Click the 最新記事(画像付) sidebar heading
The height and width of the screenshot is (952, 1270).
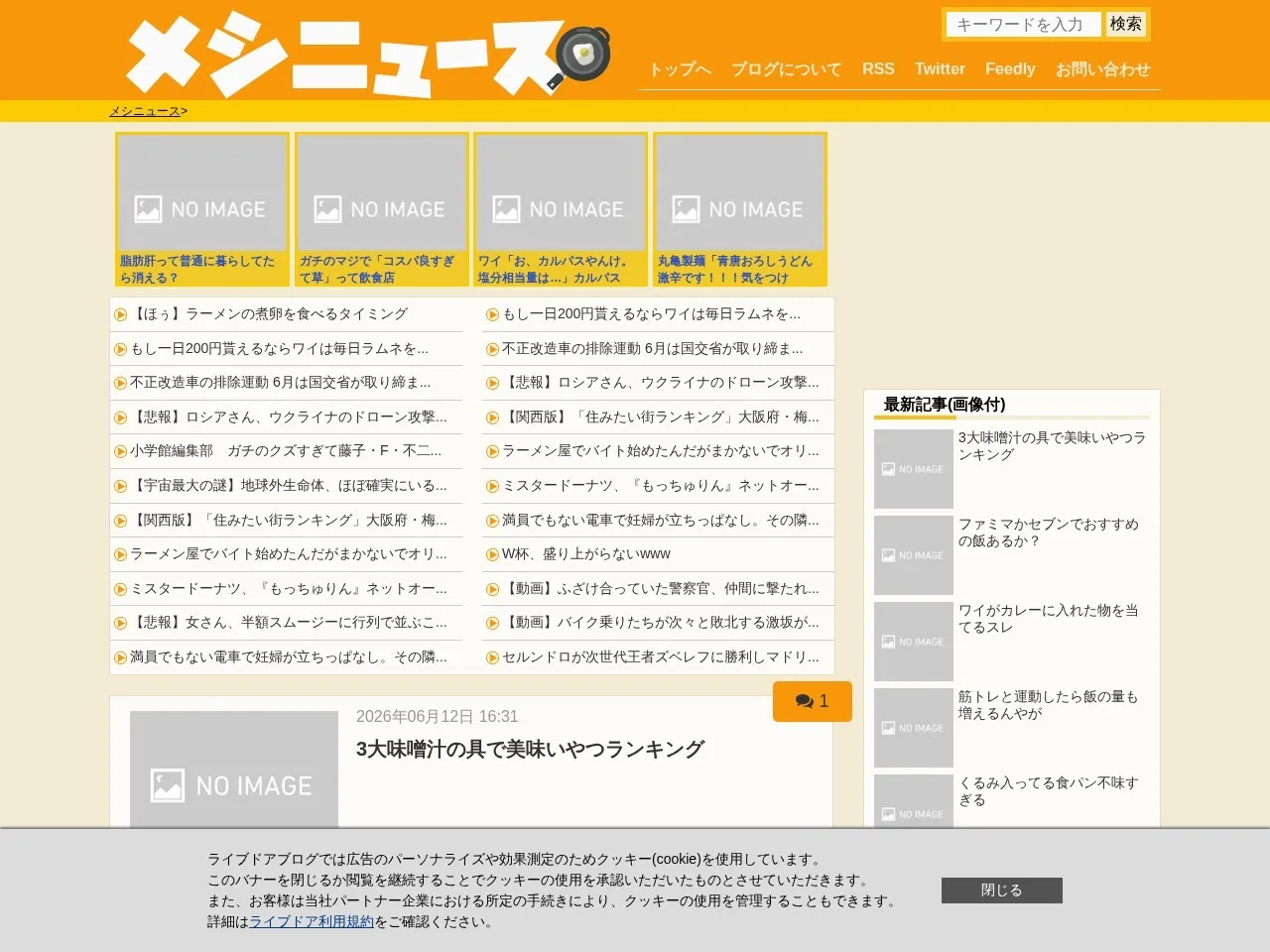(x=945, y=404)
